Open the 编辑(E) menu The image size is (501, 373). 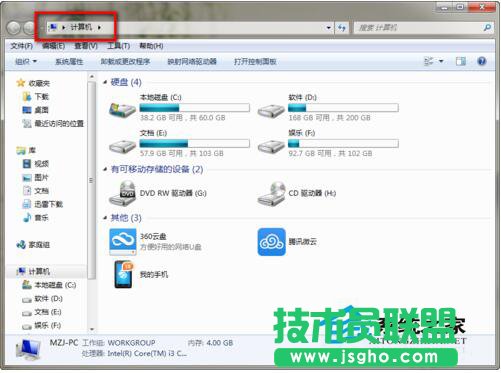pyautogui.click(x=53, y=46)
